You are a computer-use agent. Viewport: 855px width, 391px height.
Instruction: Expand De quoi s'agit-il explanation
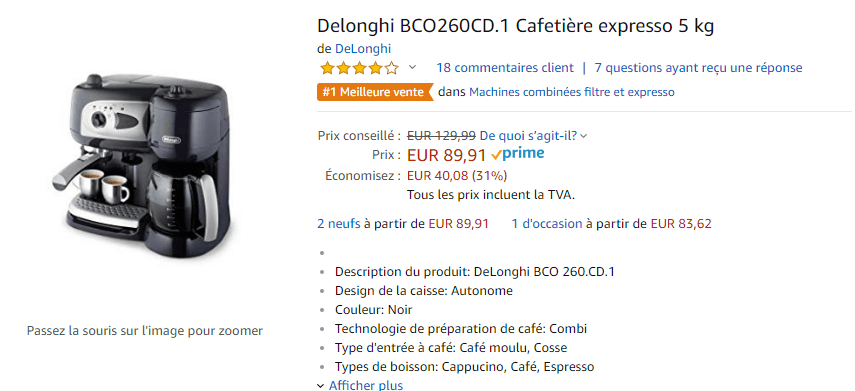pos(529,135)
